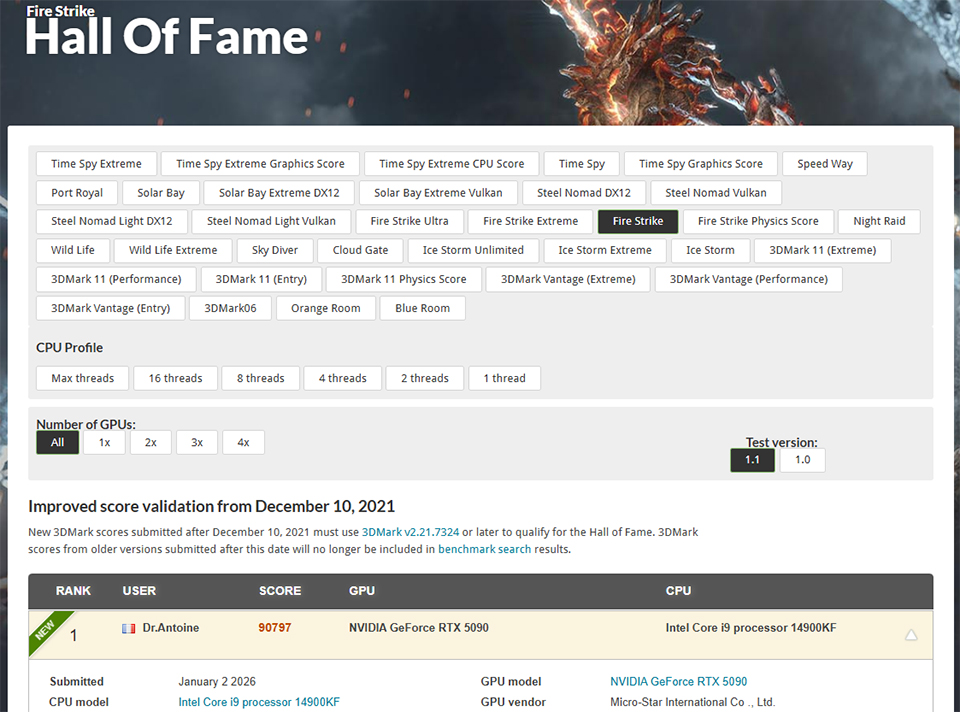Filter results by Night Raid benchmark

pyautogui.click(x=879, y=221)
